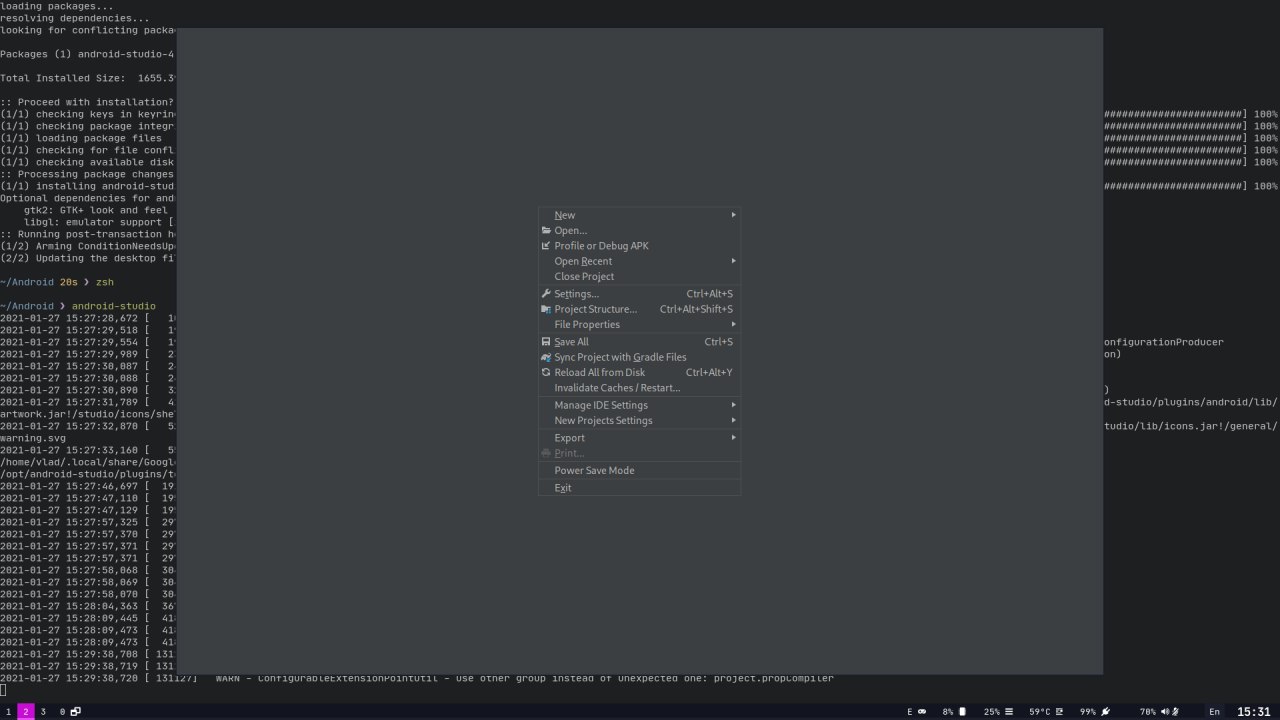The height and width of the screenshot is (720, 1280).
Task: Click the memory icon showing 25%
Action: point(1008,712)
